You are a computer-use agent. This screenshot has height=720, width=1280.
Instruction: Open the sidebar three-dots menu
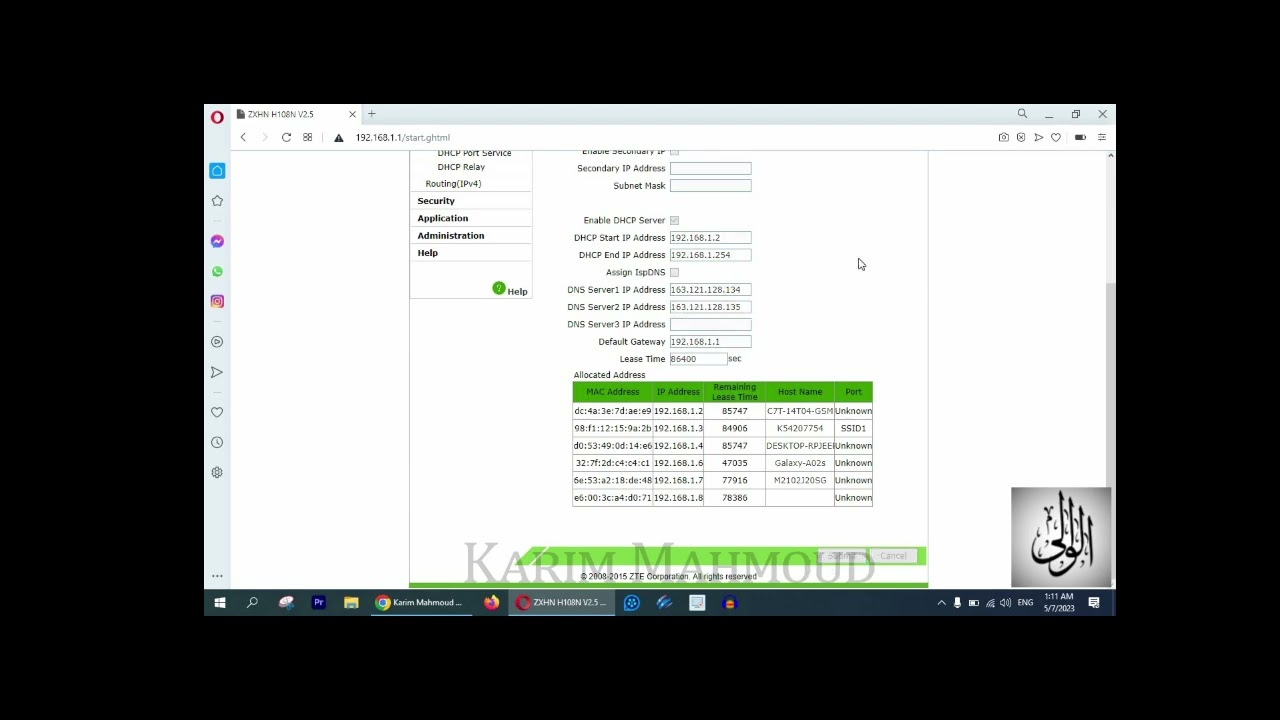(x=217, y=576)
